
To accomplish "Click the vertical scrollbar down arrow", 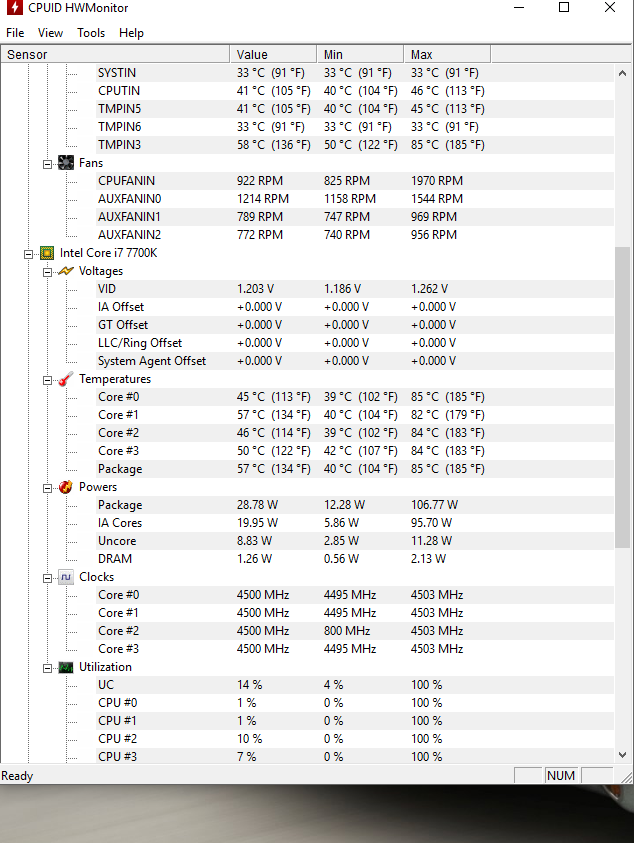I will tap(622, 755).
